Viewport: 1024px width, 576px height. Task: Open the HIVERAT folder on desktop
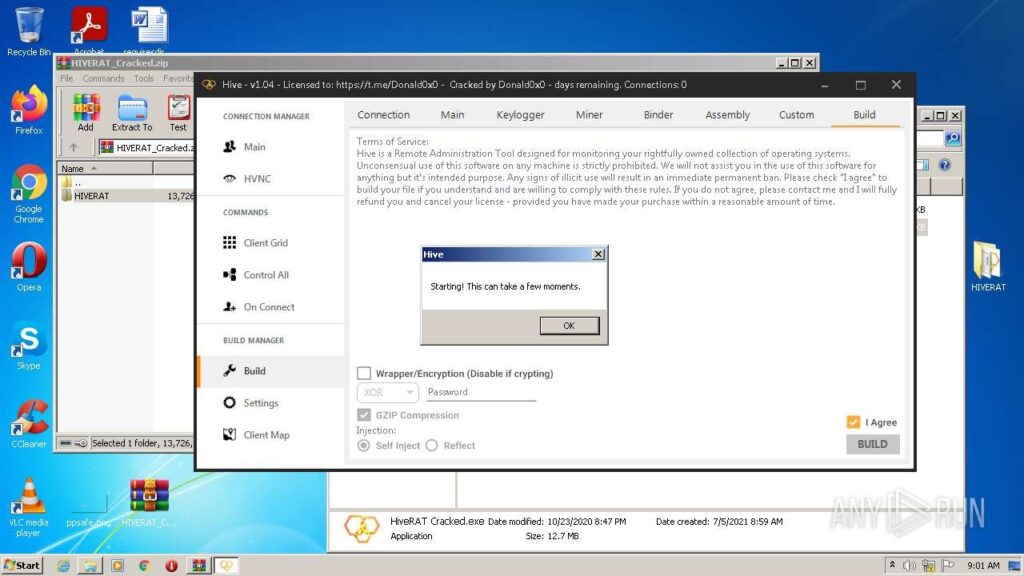pos(987,266)
